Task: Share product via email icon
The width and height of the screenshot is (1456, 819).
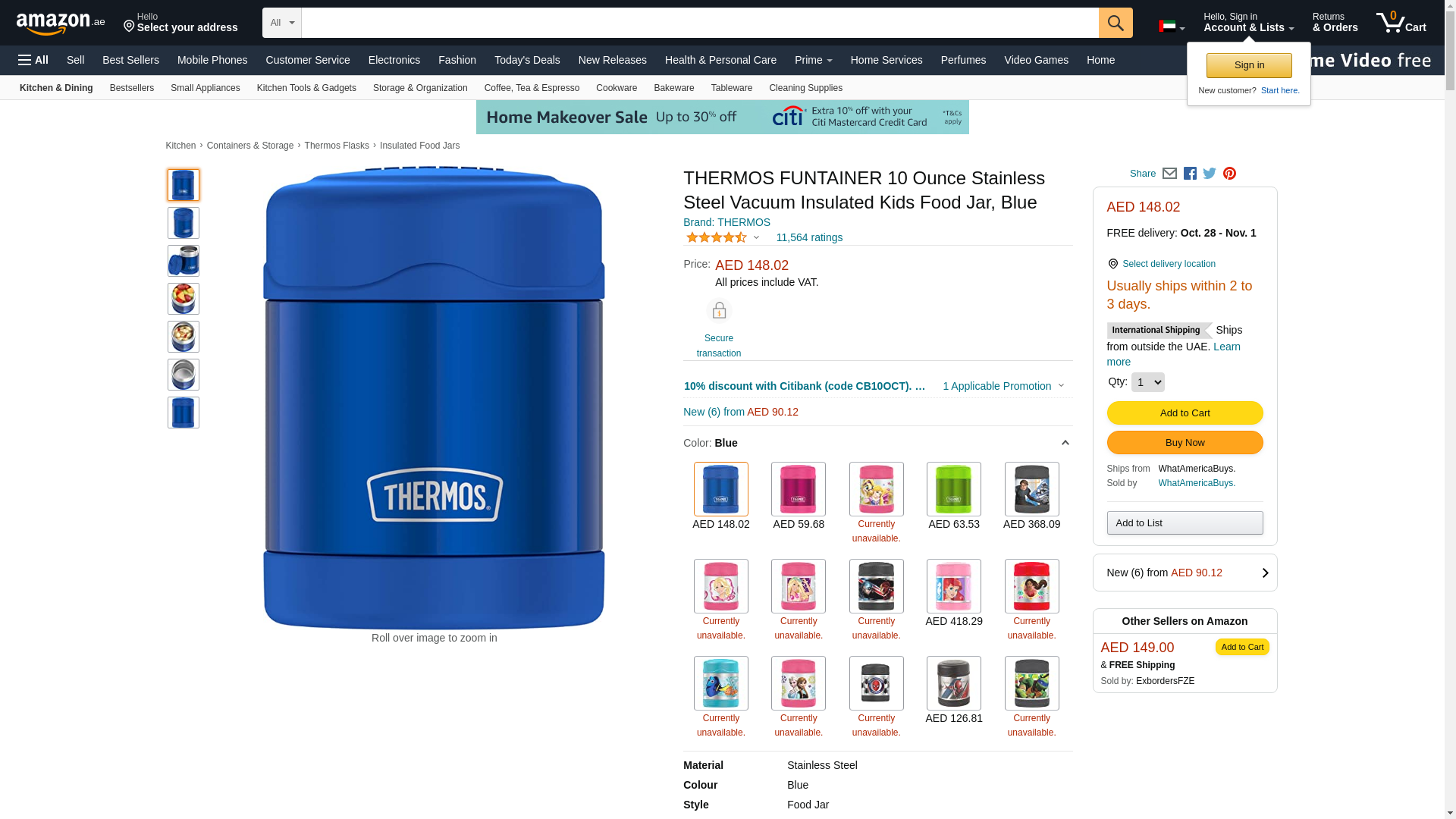Action: [1169, 174]
